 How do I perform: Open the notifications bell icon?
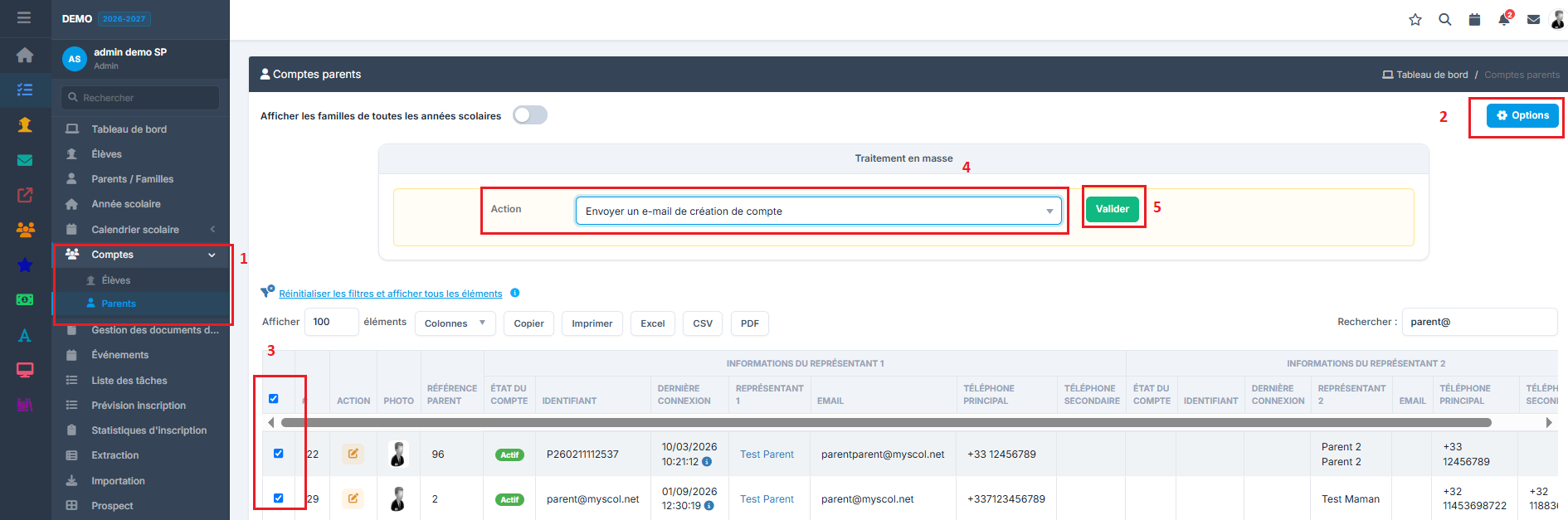point(1504,20)
